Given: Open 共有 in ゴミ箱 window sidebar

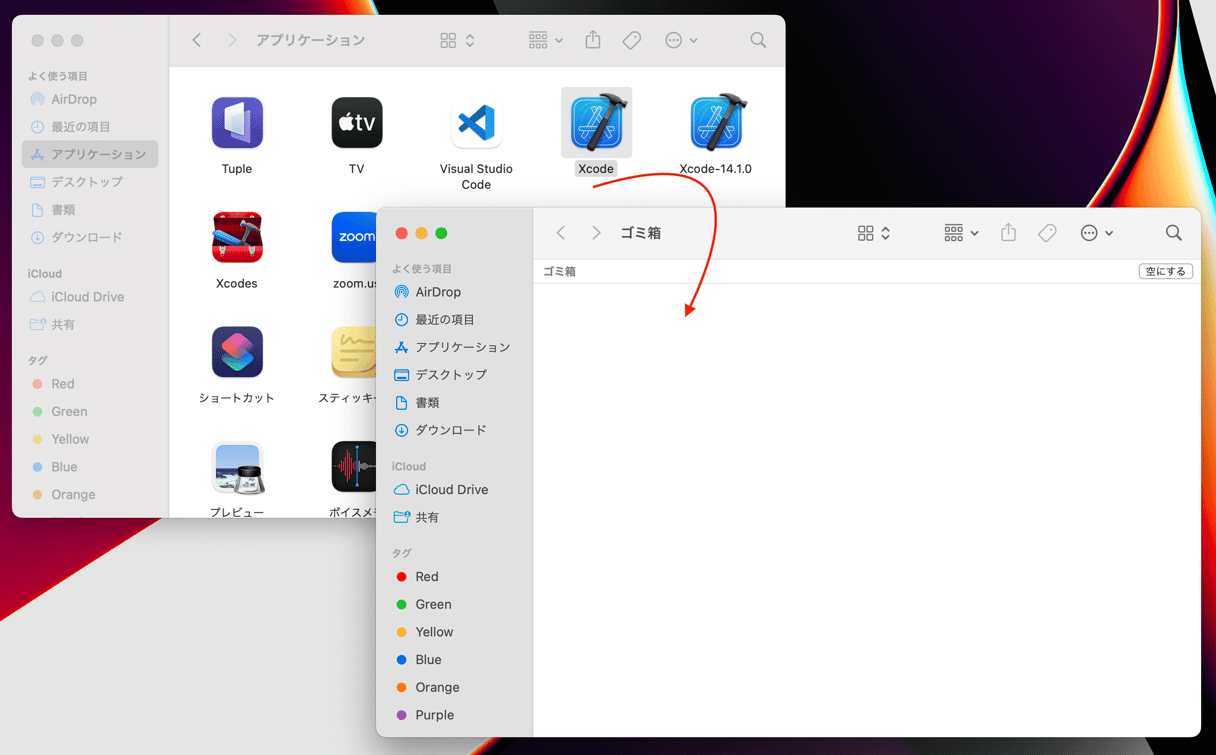Looking at the screenshot, I should [x=456, y=518].
